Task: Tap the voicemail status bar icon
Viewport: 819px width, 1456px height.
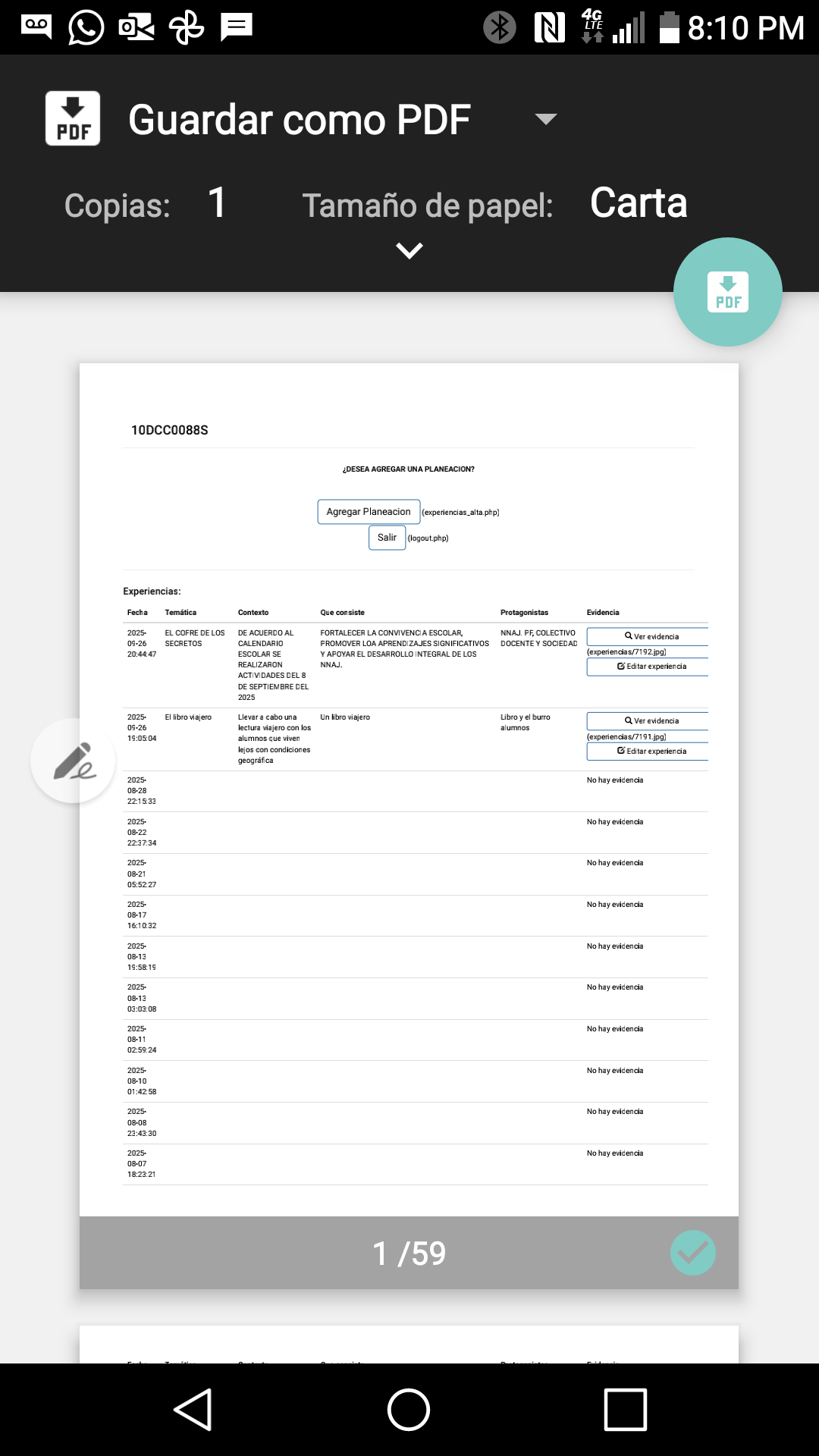Action: tap(36, 27)
